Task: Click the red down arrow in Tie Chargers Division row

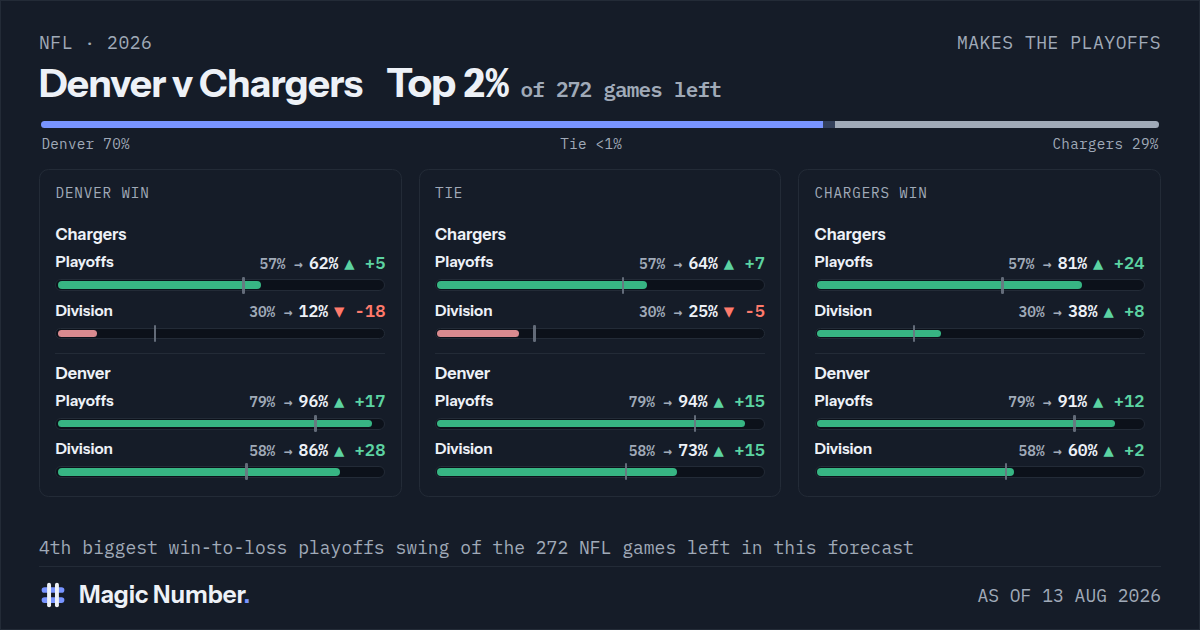Action: pos(729,312)
